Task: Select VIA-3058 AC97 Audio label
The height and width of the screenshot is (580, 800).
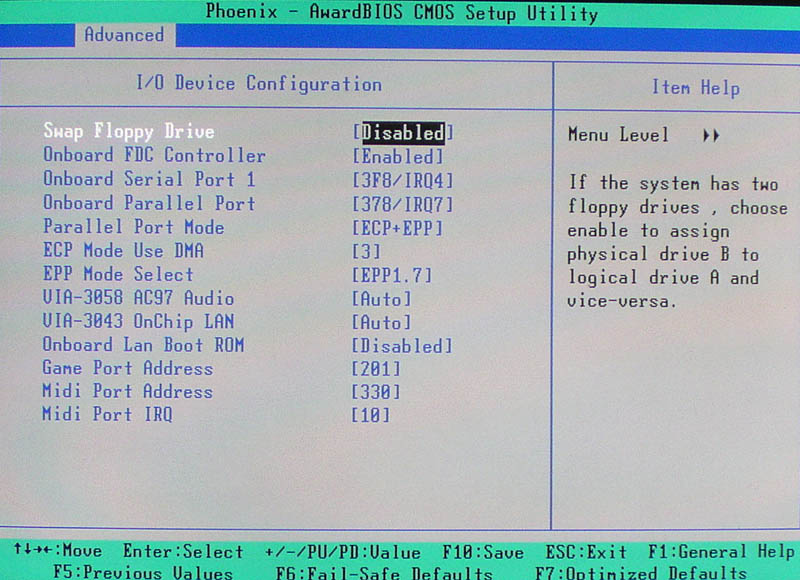Action: point(139,298)
